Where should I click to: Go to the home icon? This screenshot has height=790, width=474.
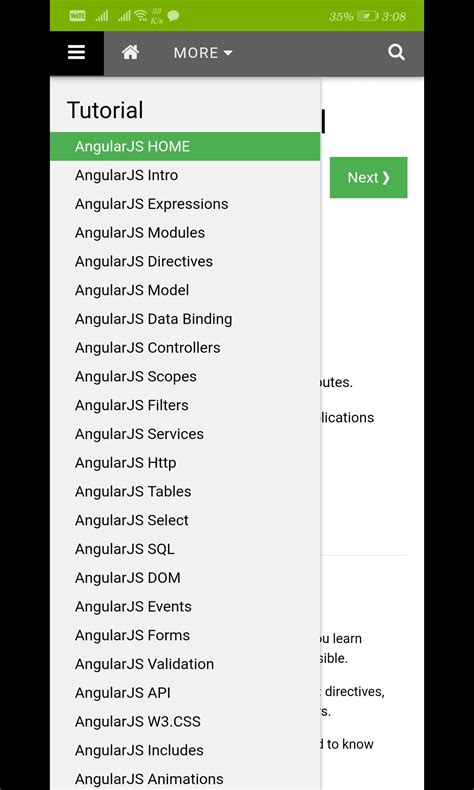pos(130,52)
